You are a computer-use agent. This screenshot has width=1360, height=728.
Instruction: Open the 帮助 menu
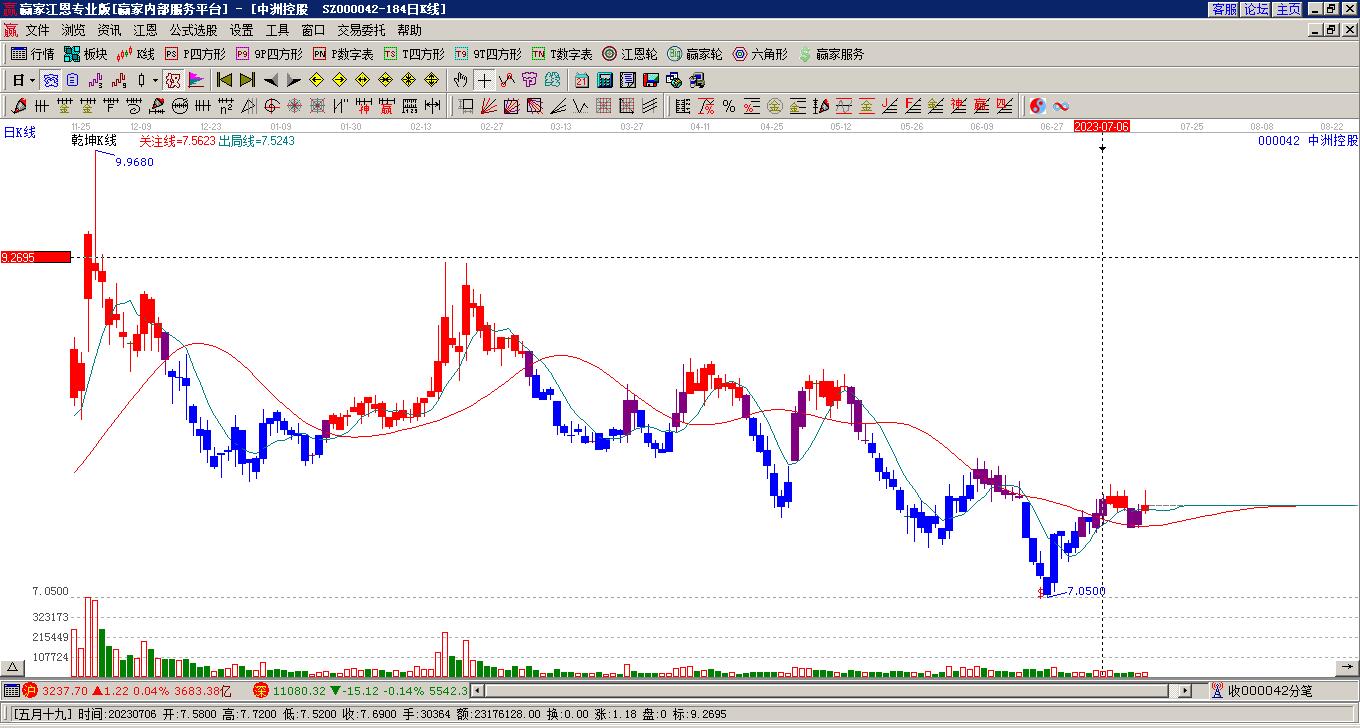pos(409,31)
